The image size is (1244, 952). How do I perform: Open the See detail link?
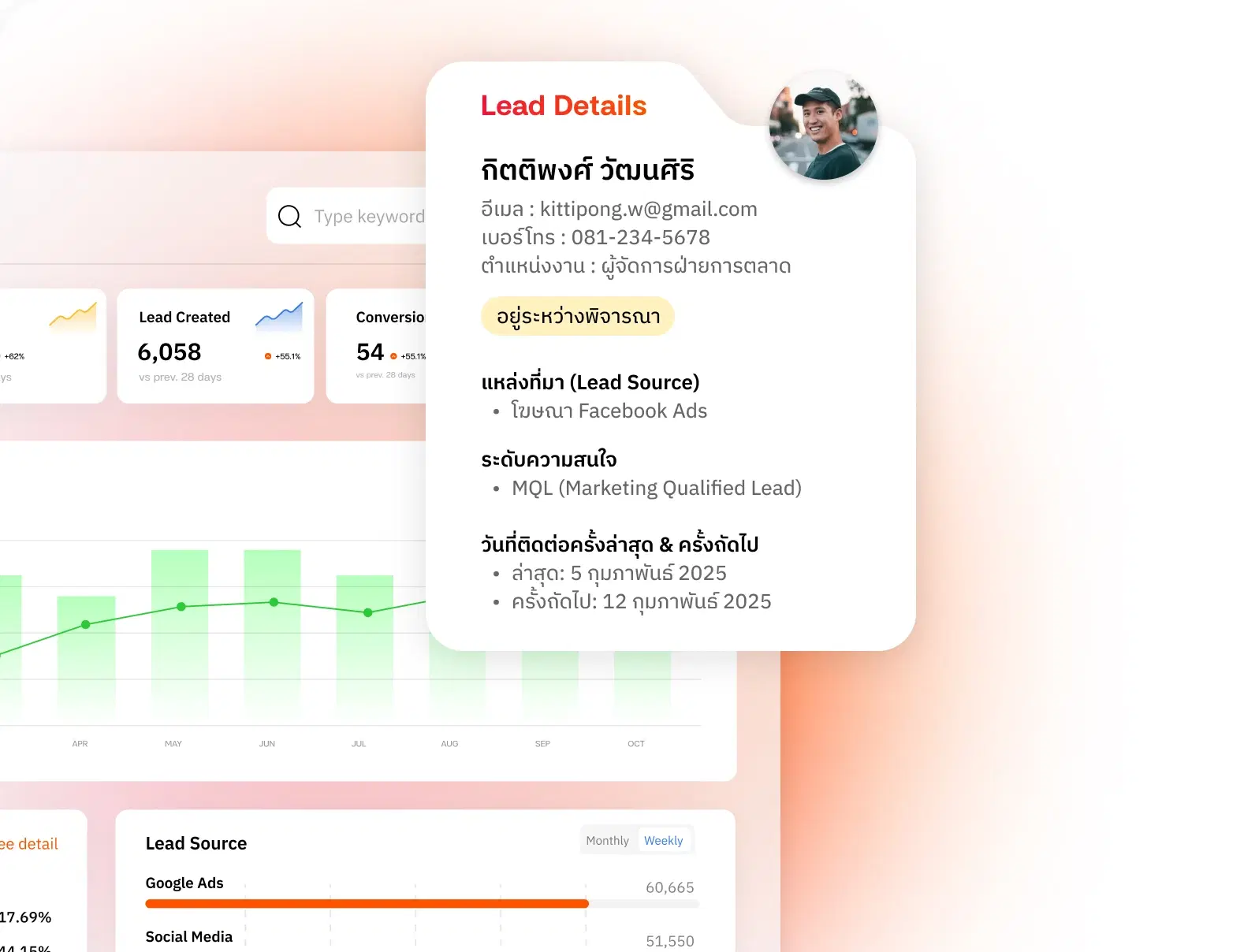(29, 844)
